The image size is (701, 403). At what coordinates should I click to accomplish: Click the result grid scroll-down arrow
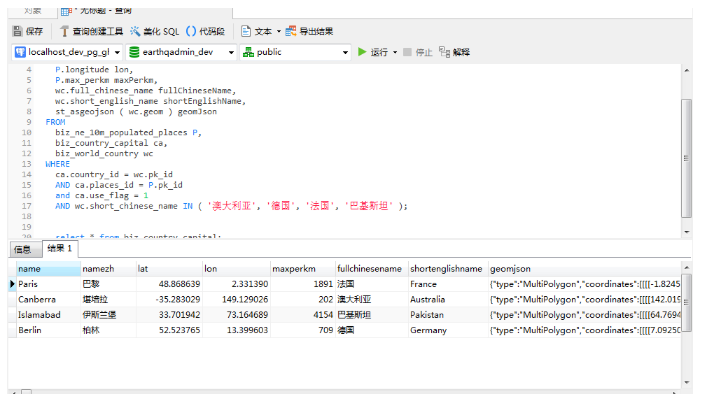pos(687,382)
